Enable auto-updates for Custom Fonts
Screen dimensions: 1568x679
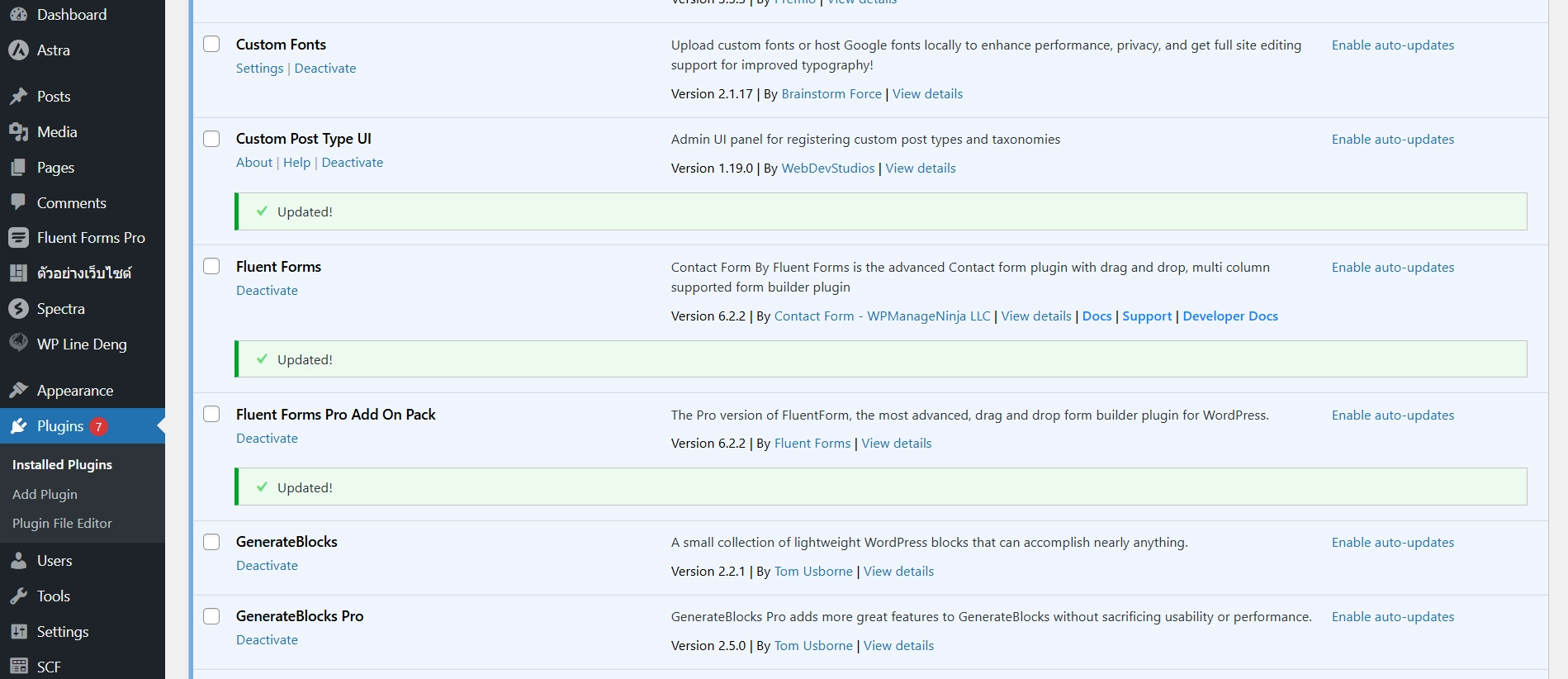click(1393, 45)
